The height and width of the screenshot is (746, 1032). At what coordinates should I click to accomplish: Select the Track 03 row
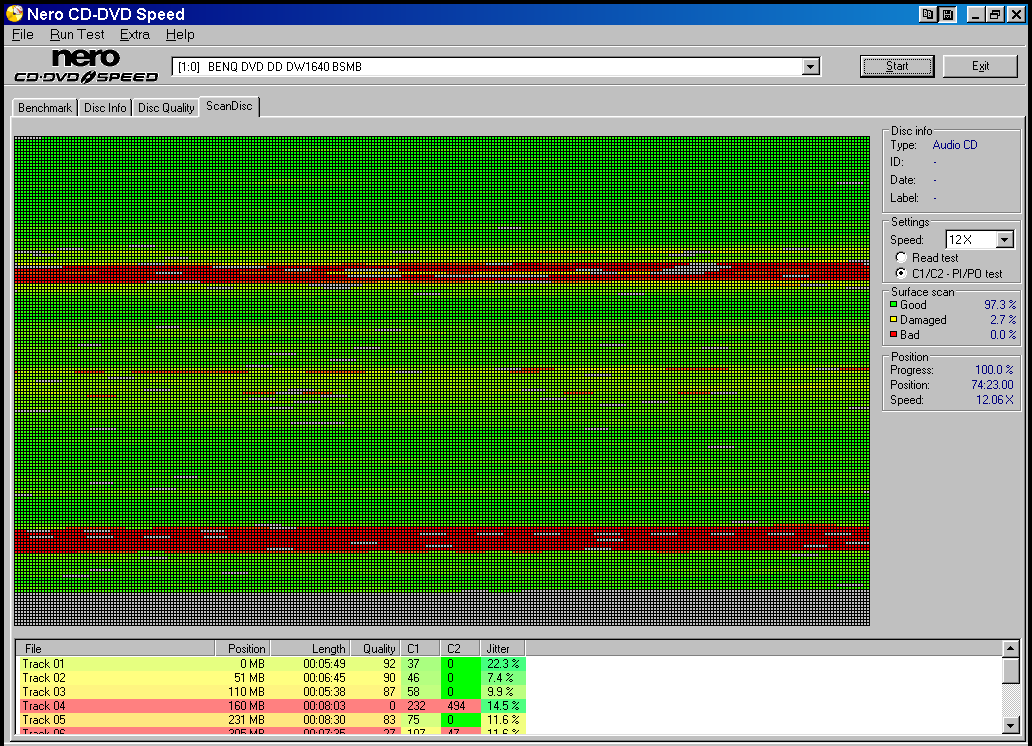[x=271, y=691]
